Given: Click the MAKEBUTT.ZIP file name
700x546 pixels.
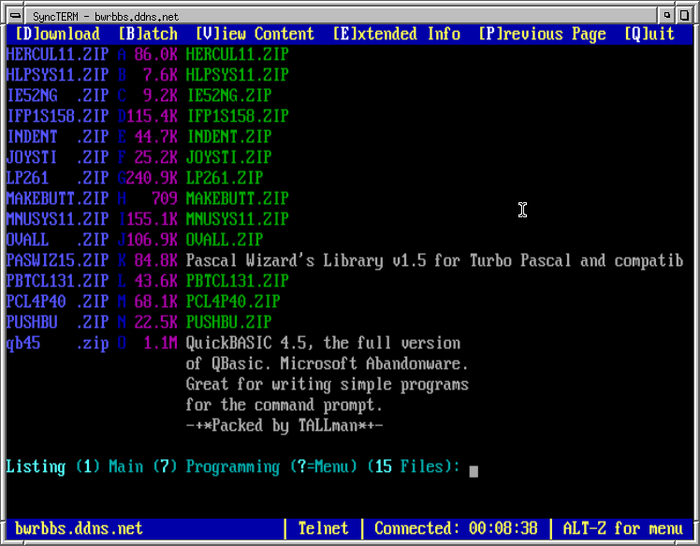Looking at the screenshot, I should coord(58,198).
